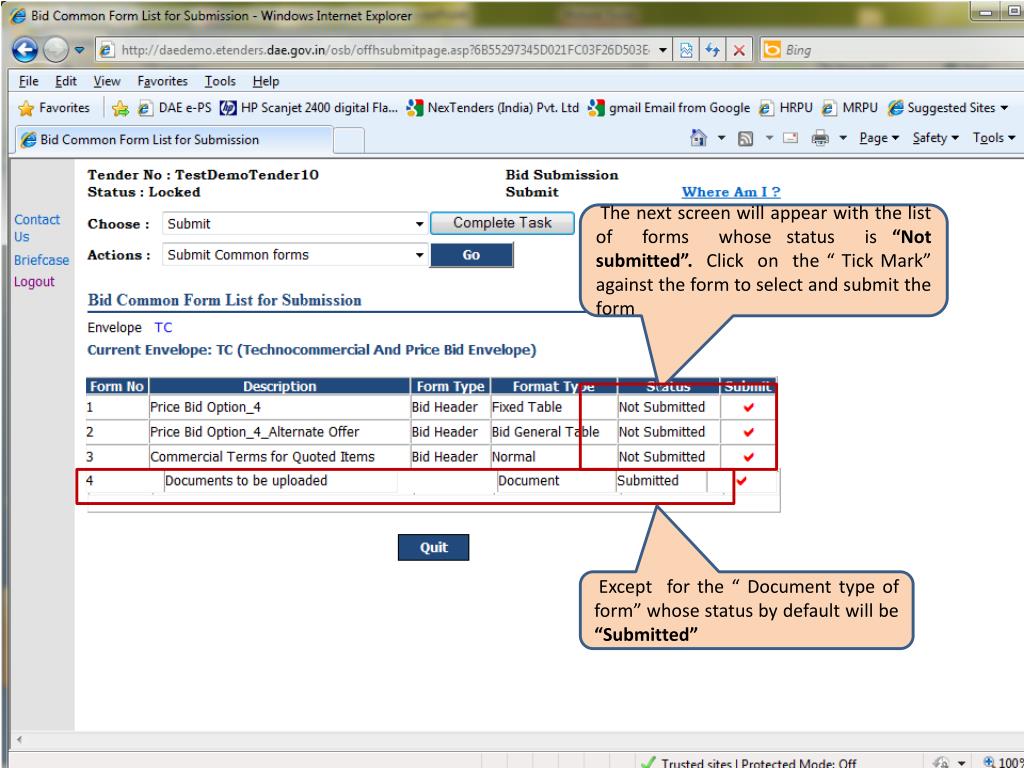Click the Read Mail icon

click(790, 138)
